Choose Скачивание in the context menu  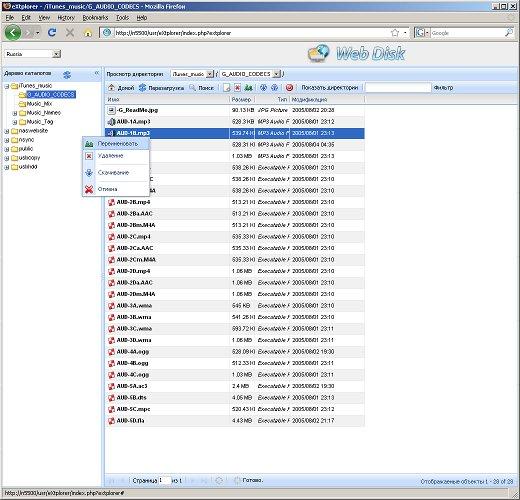113,173
